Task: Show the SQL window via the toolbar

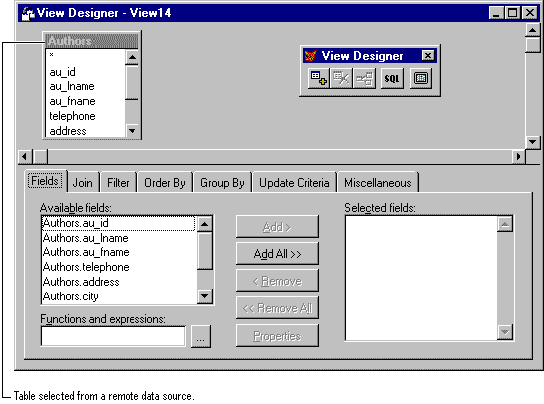Action: tap(392, 78)
